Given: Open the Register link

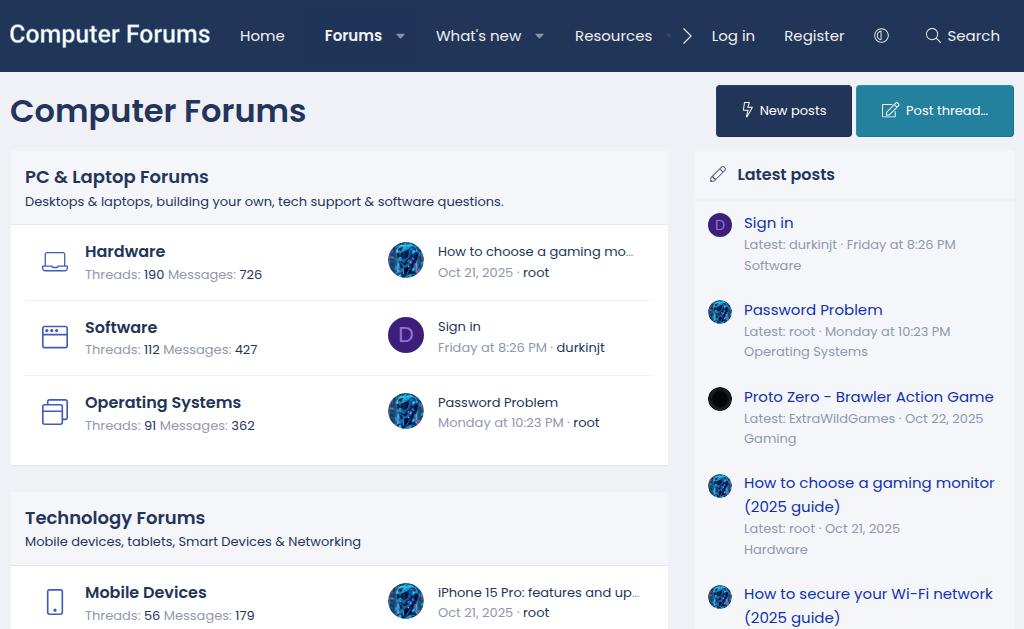Looking at the screenshot, I should click(x=814, y=36).
